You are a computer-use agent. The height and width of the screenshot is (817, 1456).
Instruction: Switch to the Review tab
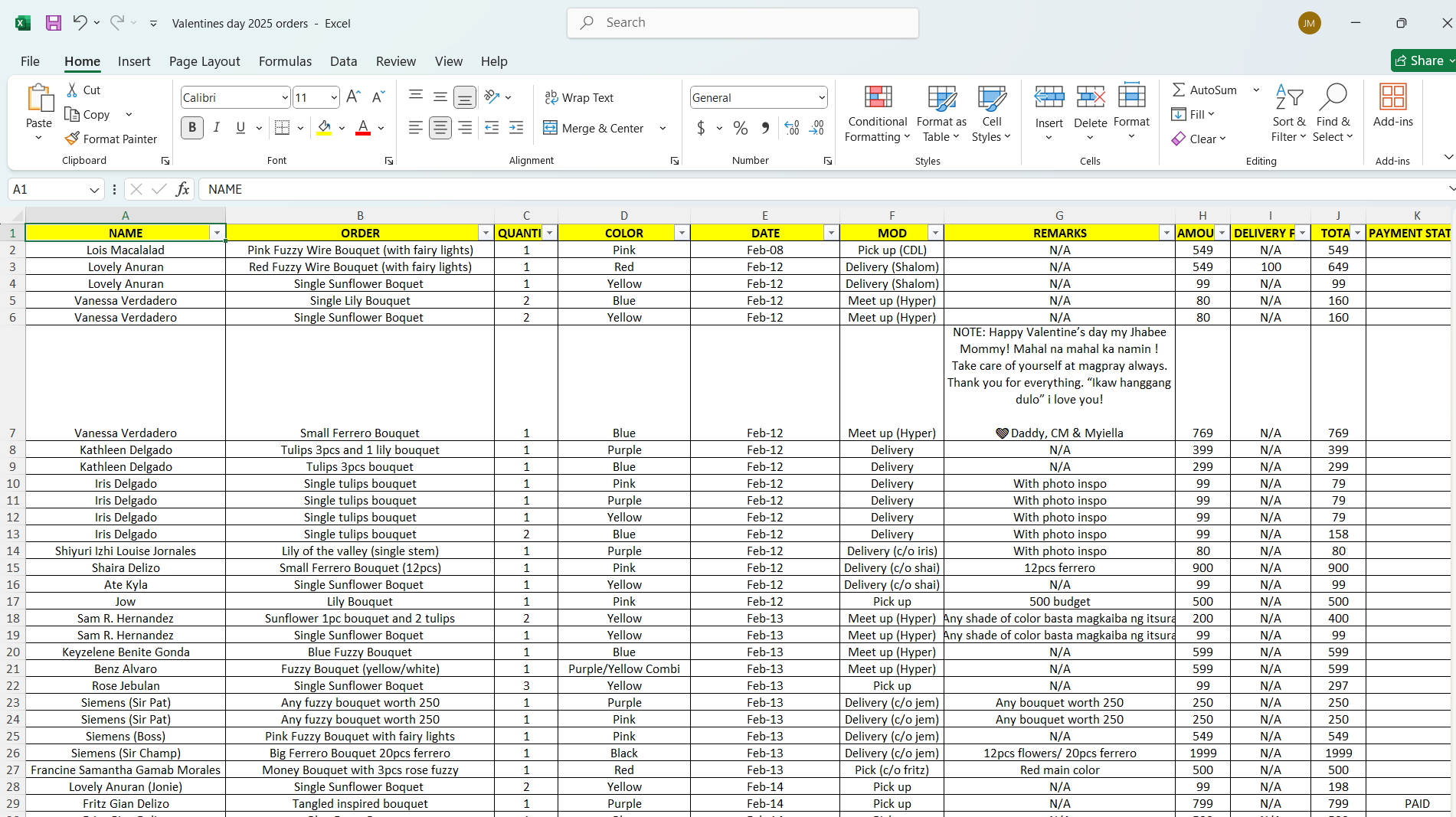tap(396, 61)
